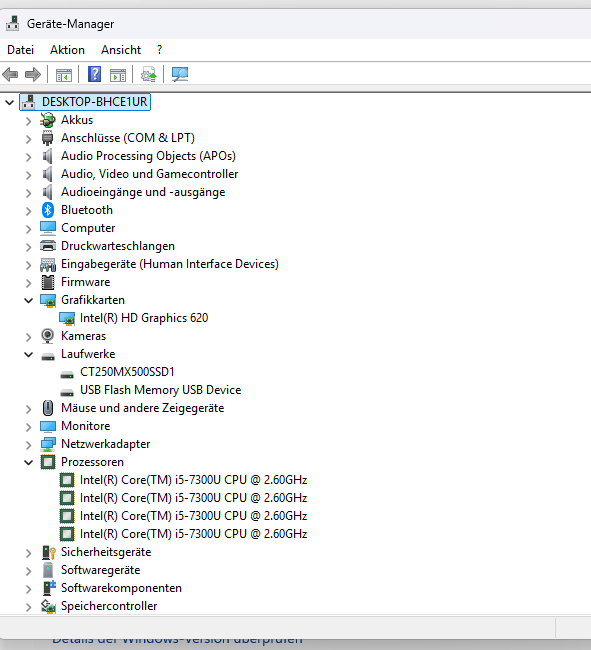The height and width of the screenshot is (650, 591).
Task: Click the show/hide action pane toolbar icon
Action: 118,75
